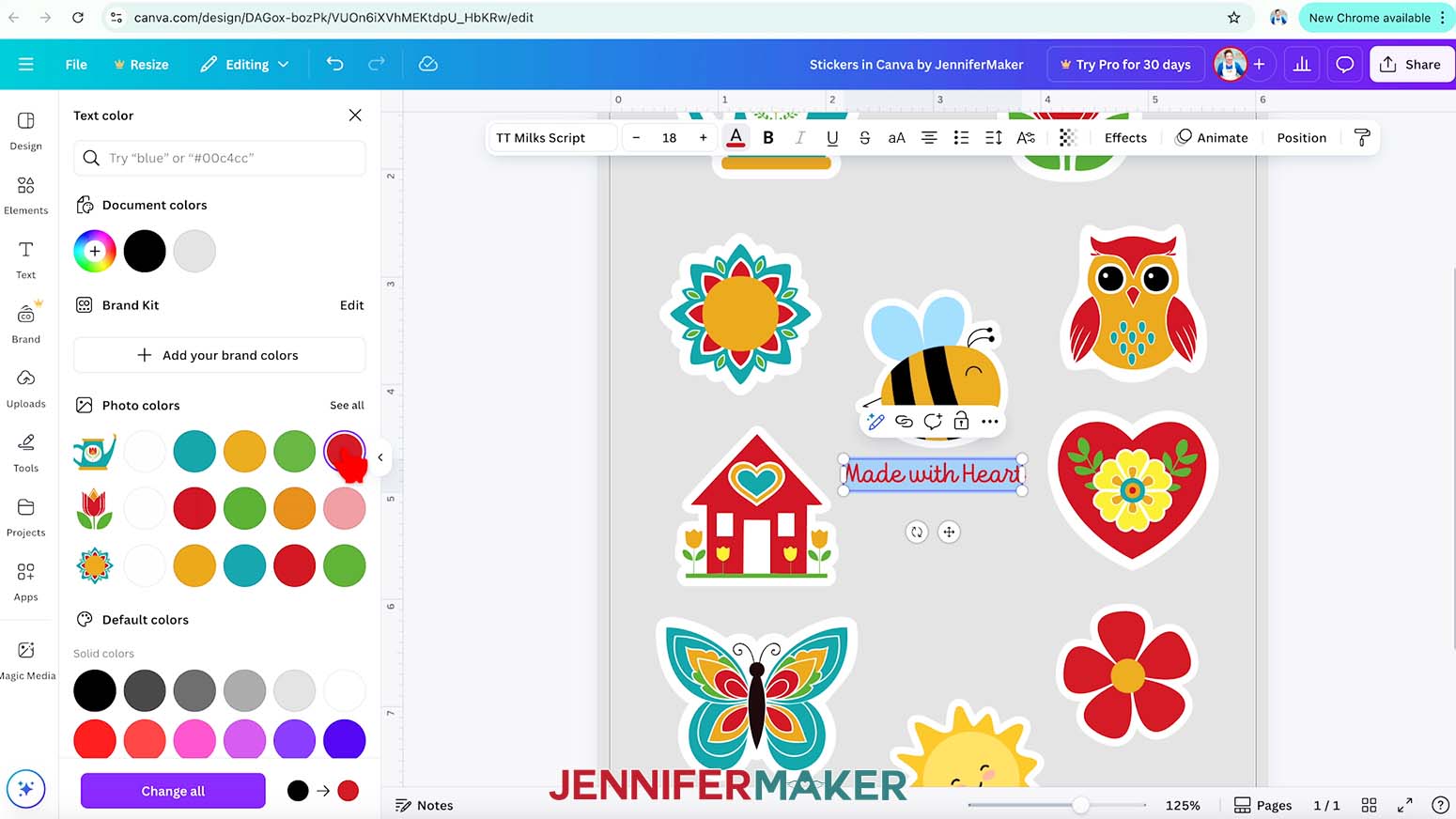The width and height of the screenshot is (1456, 819).
Task: Toggle bold formatting
Action: click(768, 137)
